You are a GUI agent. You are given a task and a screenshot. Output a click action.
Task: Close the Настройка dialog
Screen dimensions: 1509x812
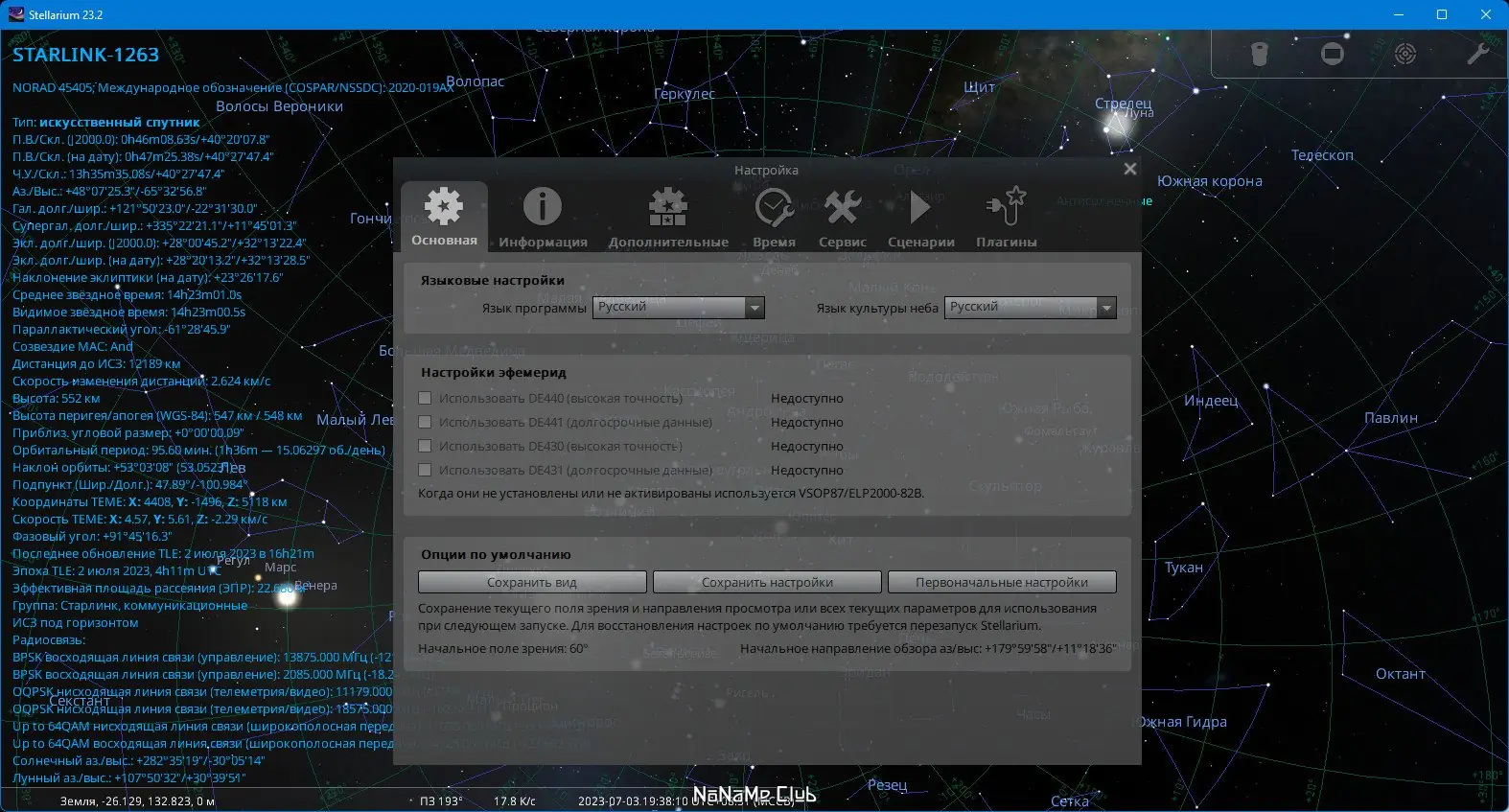click(x=1130, y=169)
